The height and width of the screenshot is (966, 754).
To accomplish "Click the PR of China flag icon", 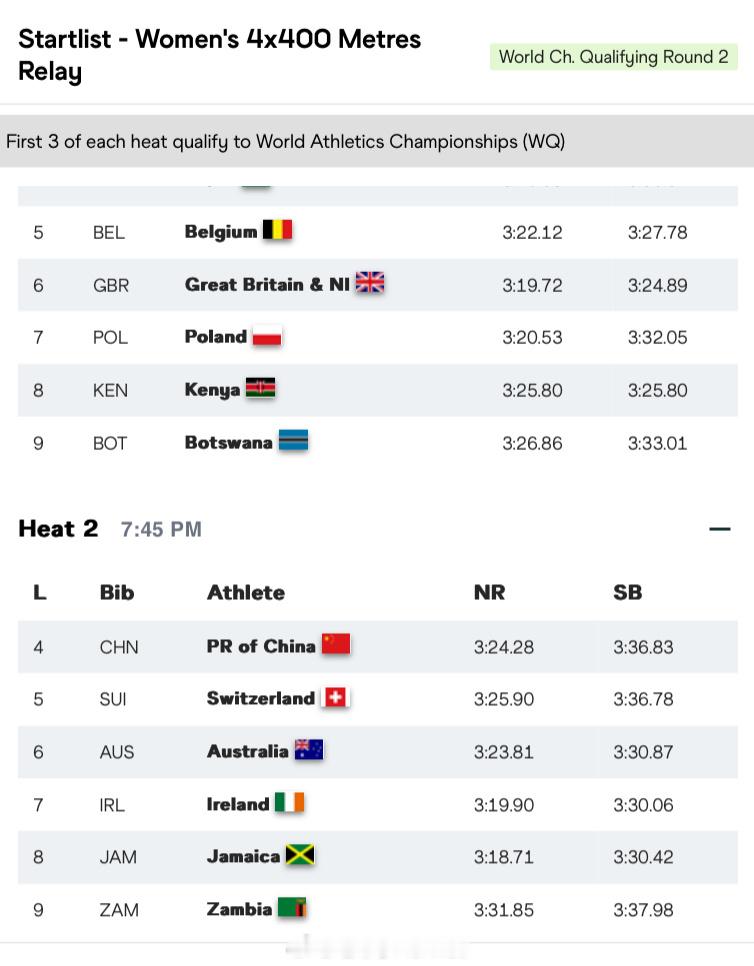I will [336, 644].
